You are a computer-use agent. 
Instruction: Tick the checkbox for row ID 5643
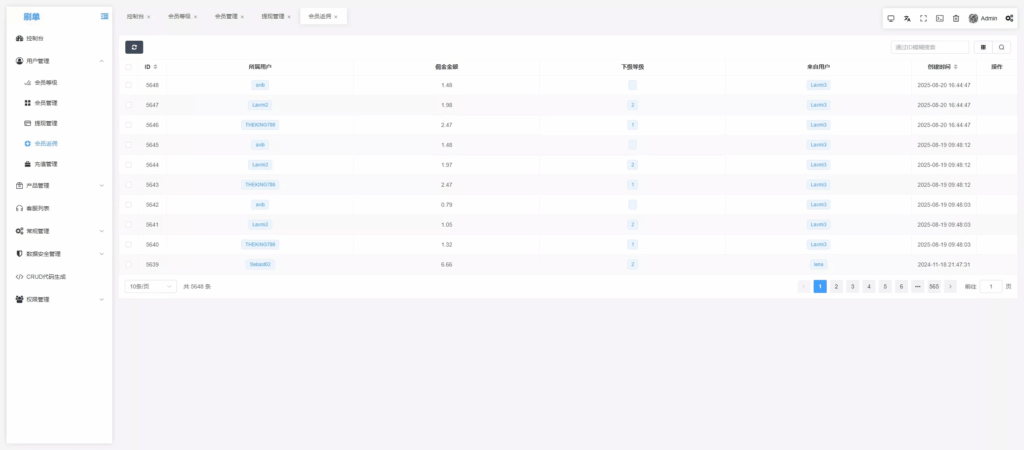[128, 185]
